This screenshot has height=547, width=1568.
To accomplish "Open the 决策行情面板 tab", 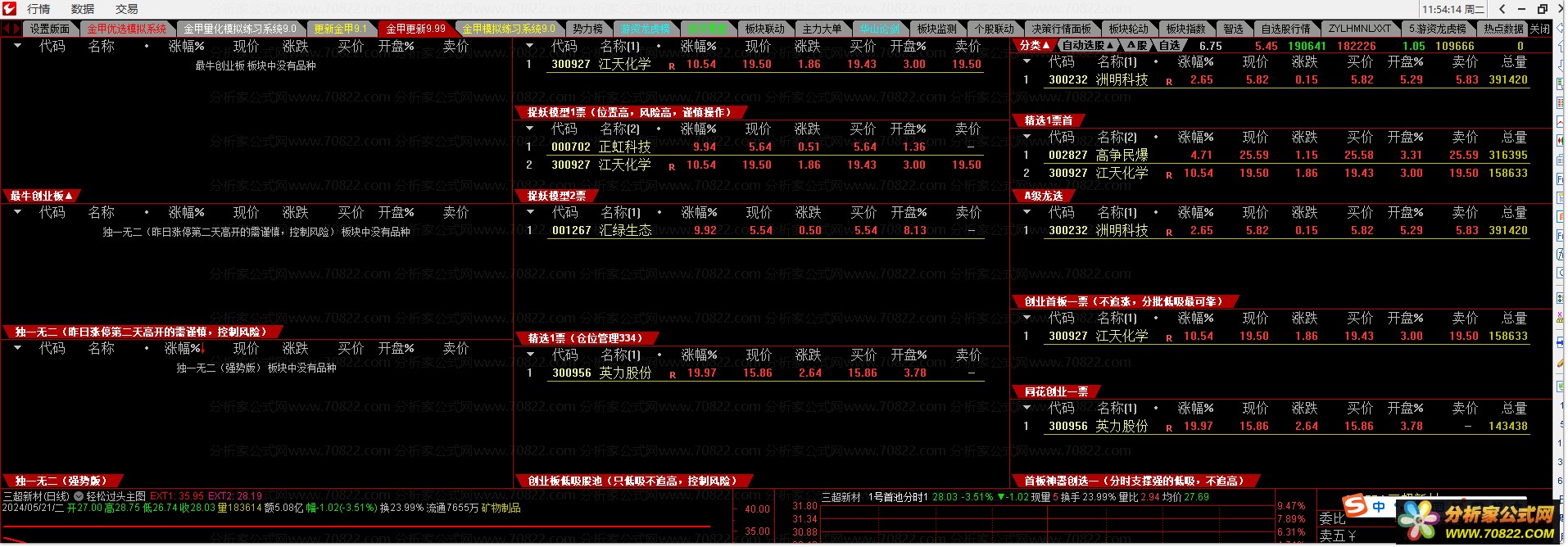I will [x=1061, y=29].
